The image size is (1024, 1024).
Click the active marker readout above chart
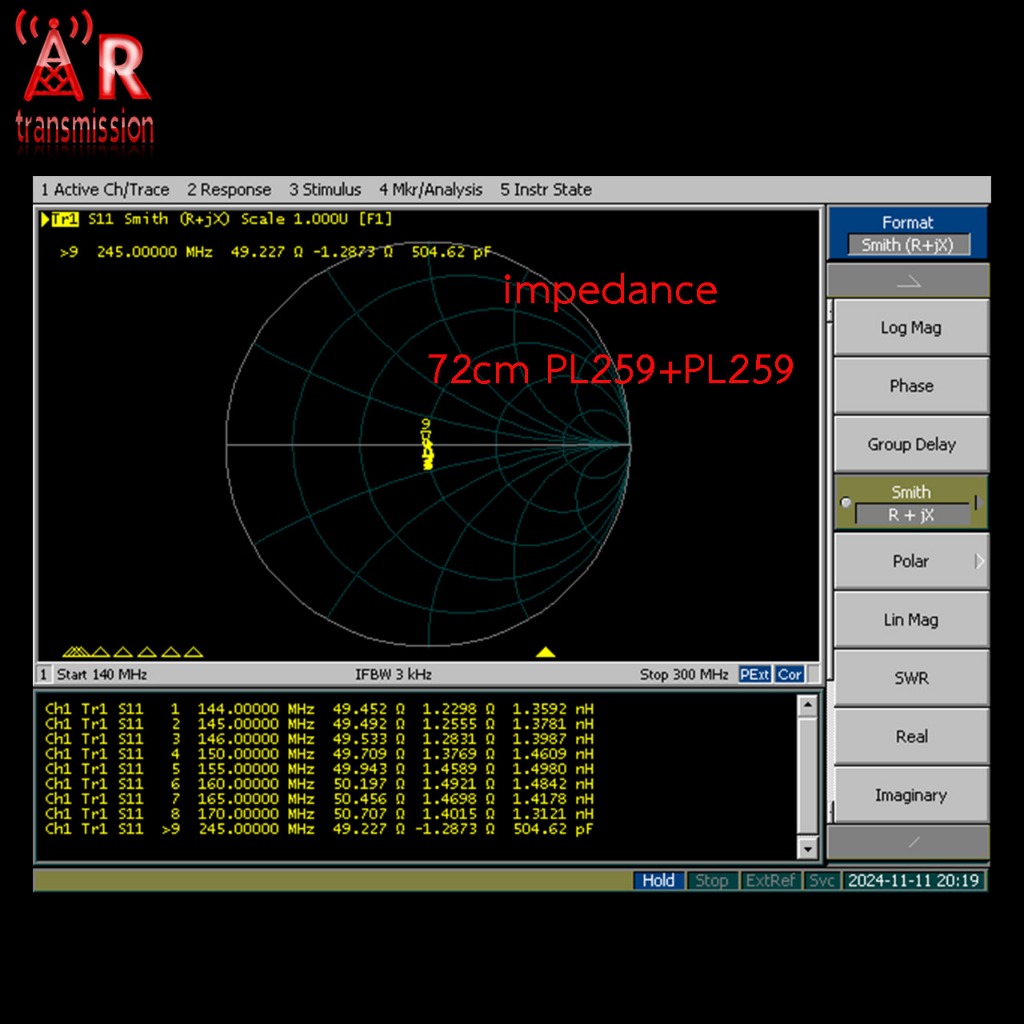pyautogui.click(x=275, y=252)
